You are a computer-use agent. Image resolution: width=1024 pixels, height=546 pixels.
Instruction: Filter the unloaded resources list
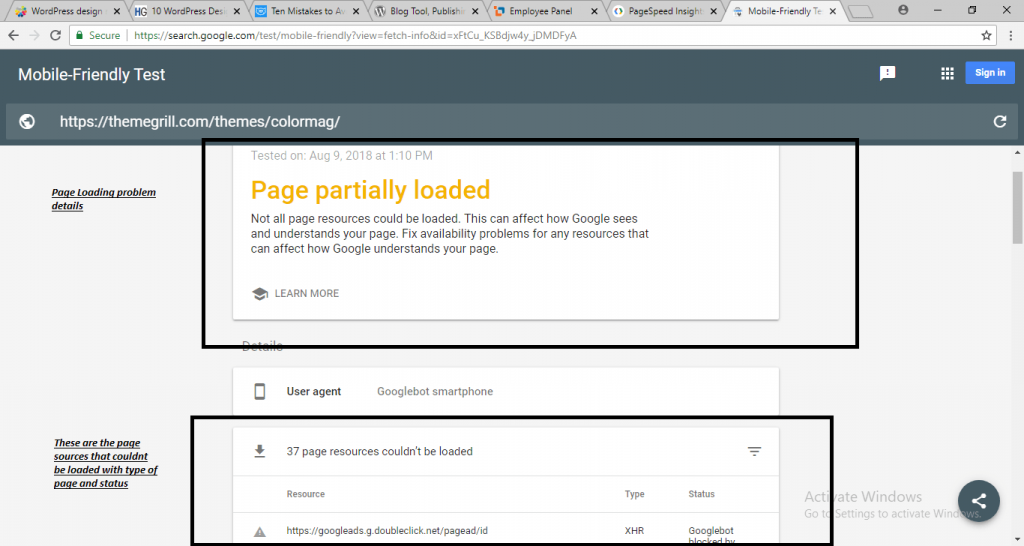[x=754, y=451]
